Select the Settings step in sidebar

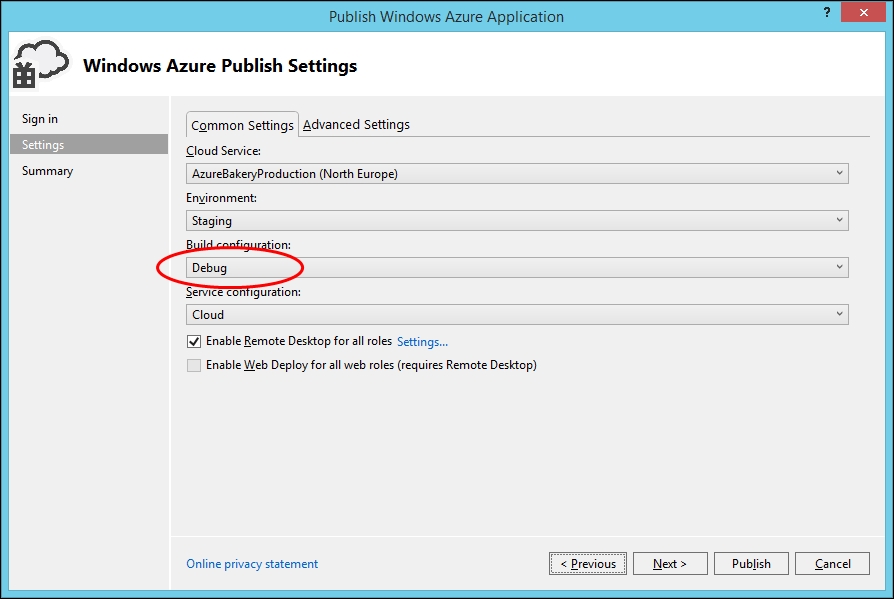click(x=89, y=144)
